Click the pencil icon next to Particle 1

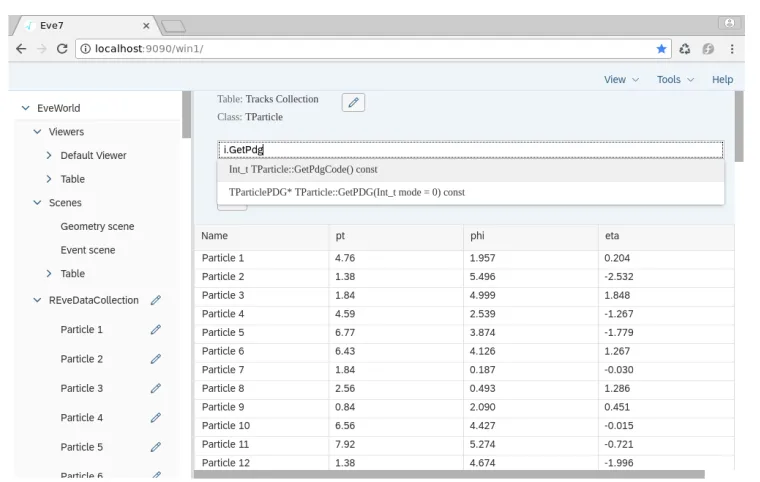coord(156,330)
